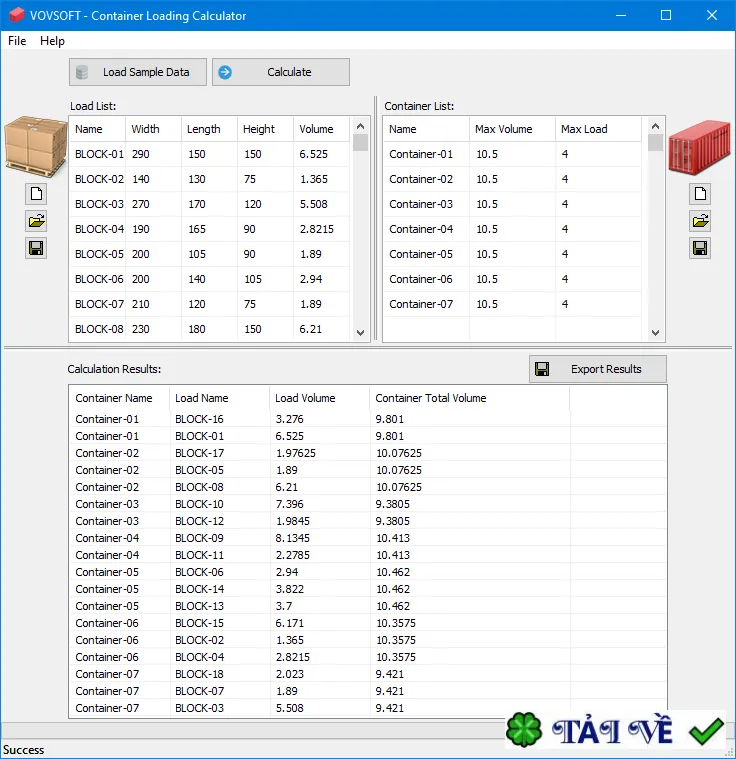Select BLOCK-08 in the Load List
Viewport: 736px width, 759px height.
[x=210, y=329]
